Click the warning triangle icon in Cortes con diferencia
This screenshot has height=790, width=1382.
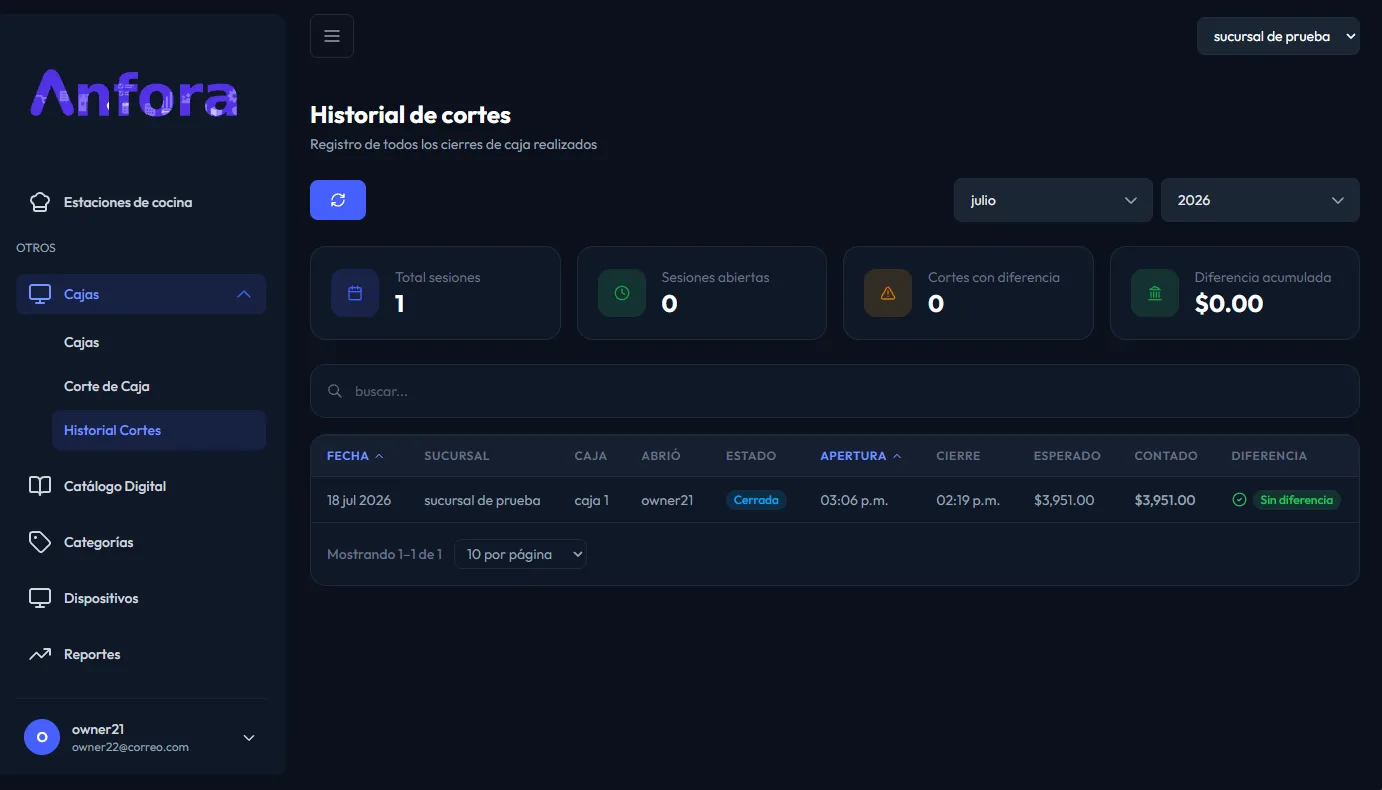click(x=888, y=293)
